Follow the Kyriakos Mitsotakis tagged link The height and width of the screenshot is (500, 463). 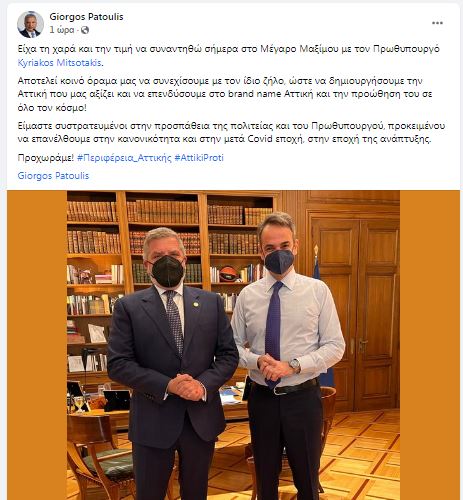coord(60,63)
